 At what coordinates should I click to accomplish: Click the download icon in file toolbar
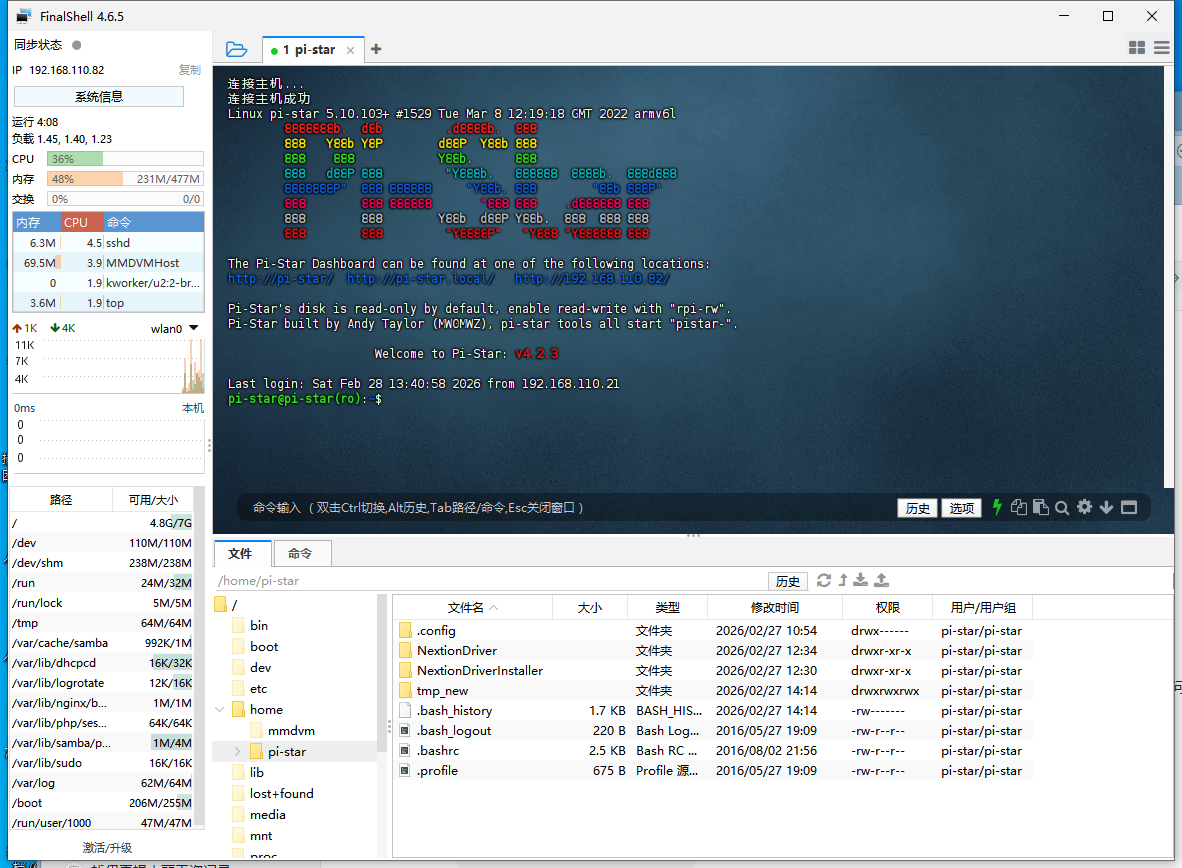tap(861, 580)
